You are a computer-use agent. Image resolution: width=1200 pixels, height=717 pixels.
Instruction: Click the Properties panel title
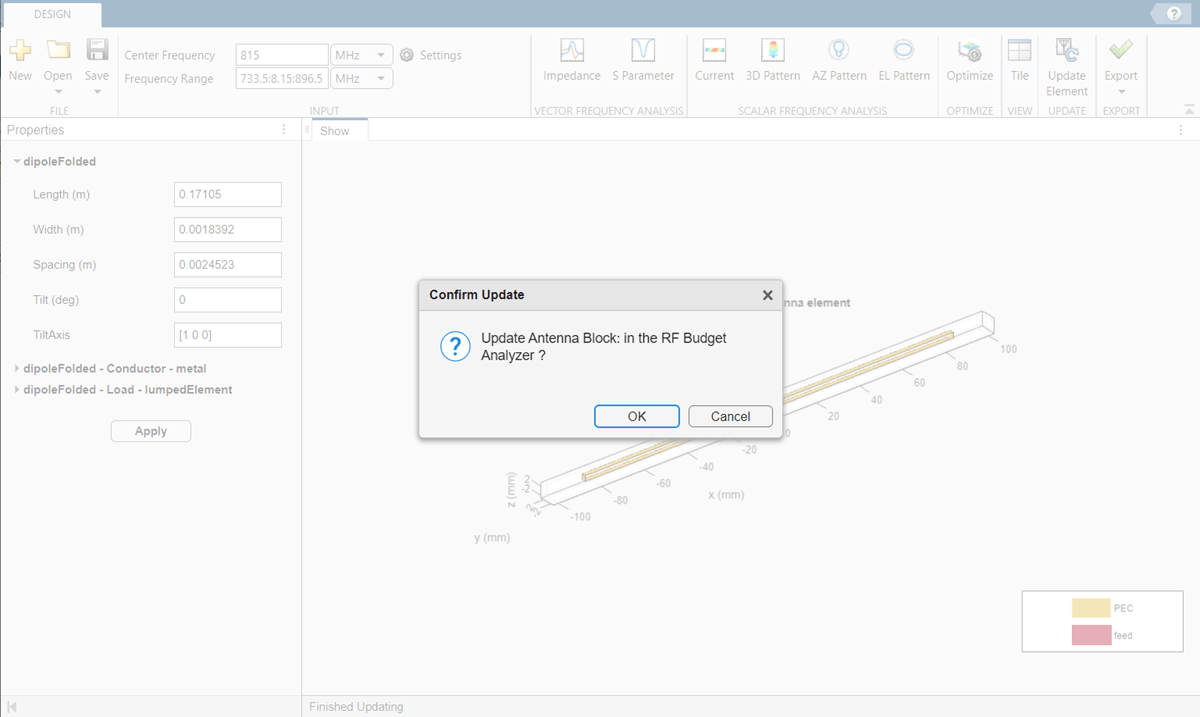click(35, 130)
